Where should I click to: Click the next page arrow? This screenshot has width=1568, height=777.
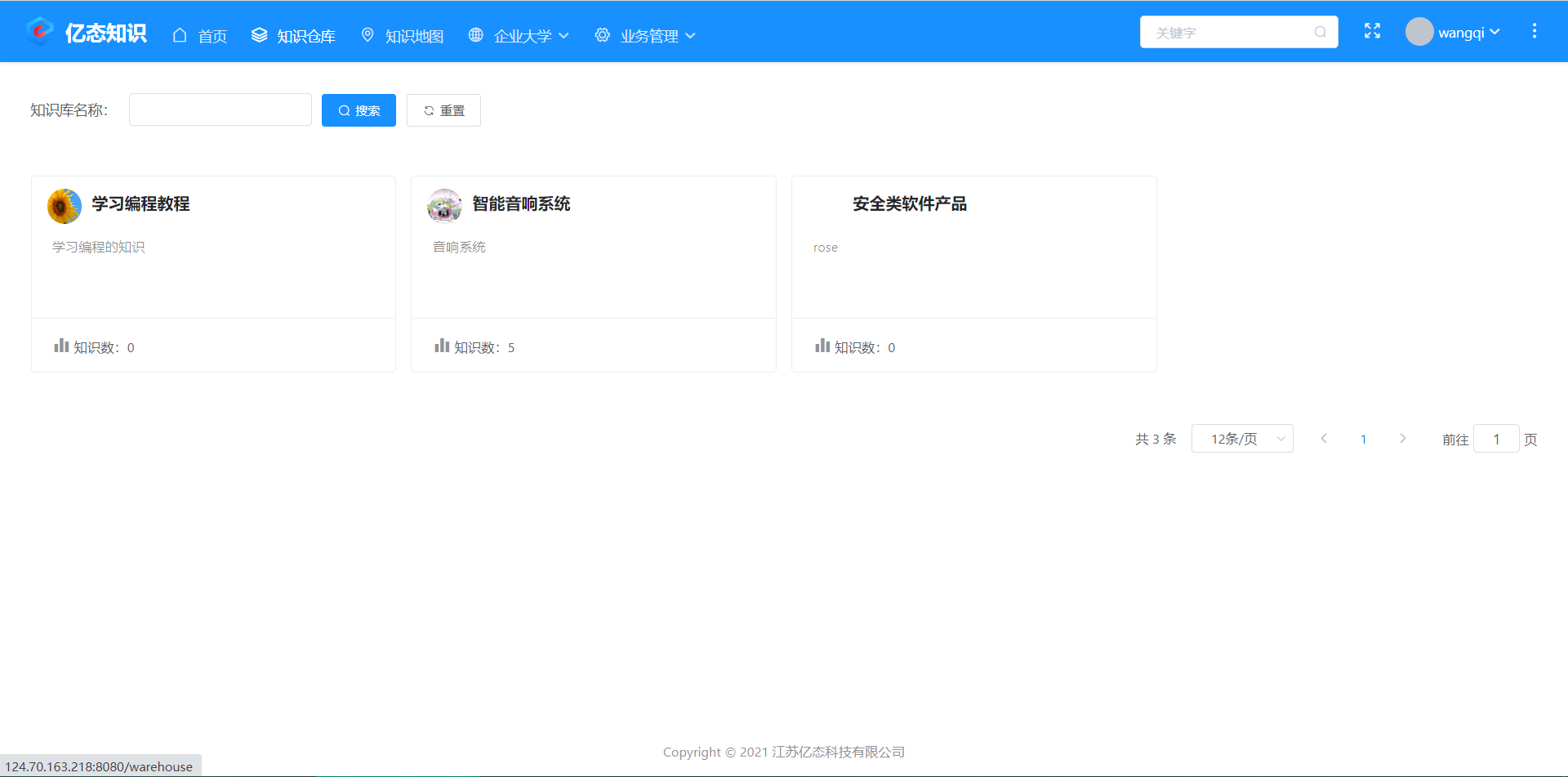pyautogui.click(x=1402, y=439)
